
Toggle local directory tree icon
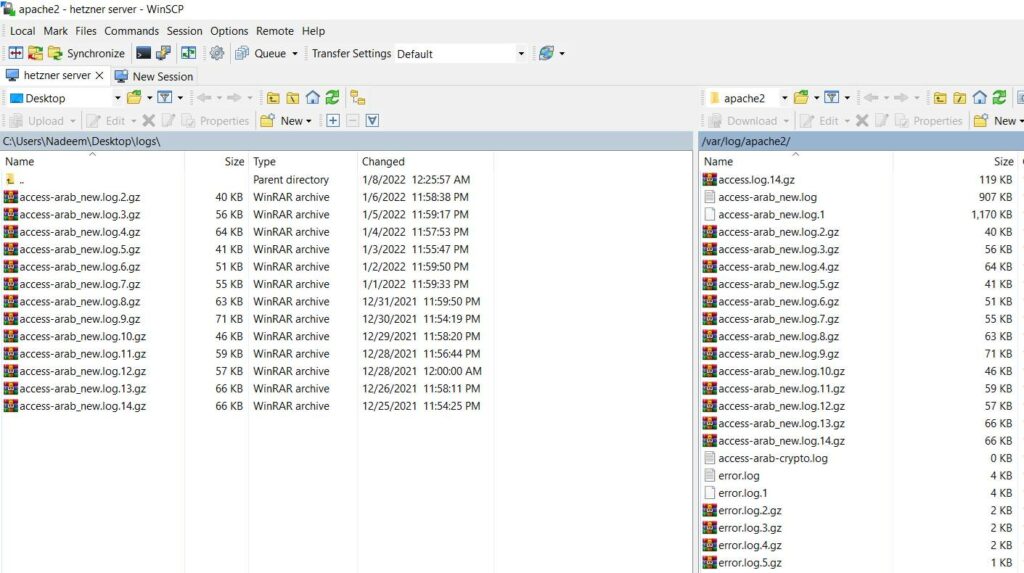pyautogui.click(x=357, y=98)
